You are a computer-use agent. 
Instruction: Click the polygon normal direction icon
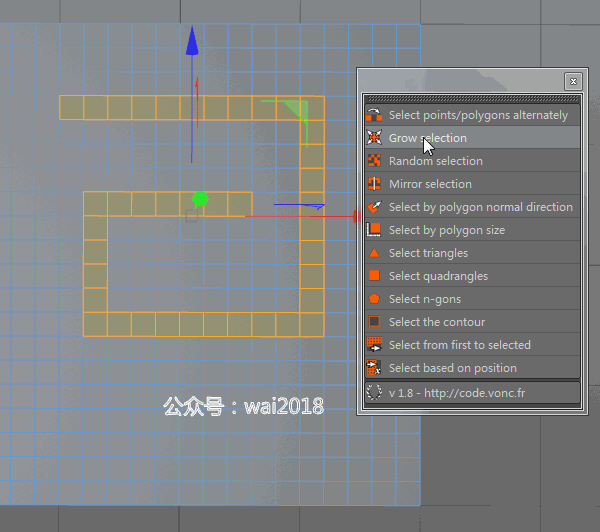[374, 207]
